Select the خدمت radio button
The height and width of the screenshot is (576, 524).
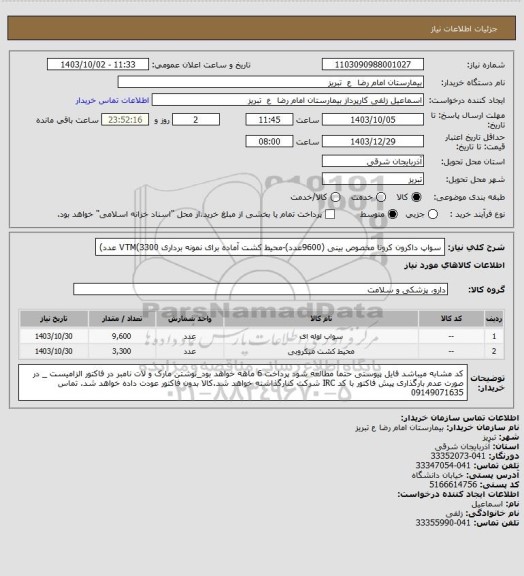tap(381, 197)
